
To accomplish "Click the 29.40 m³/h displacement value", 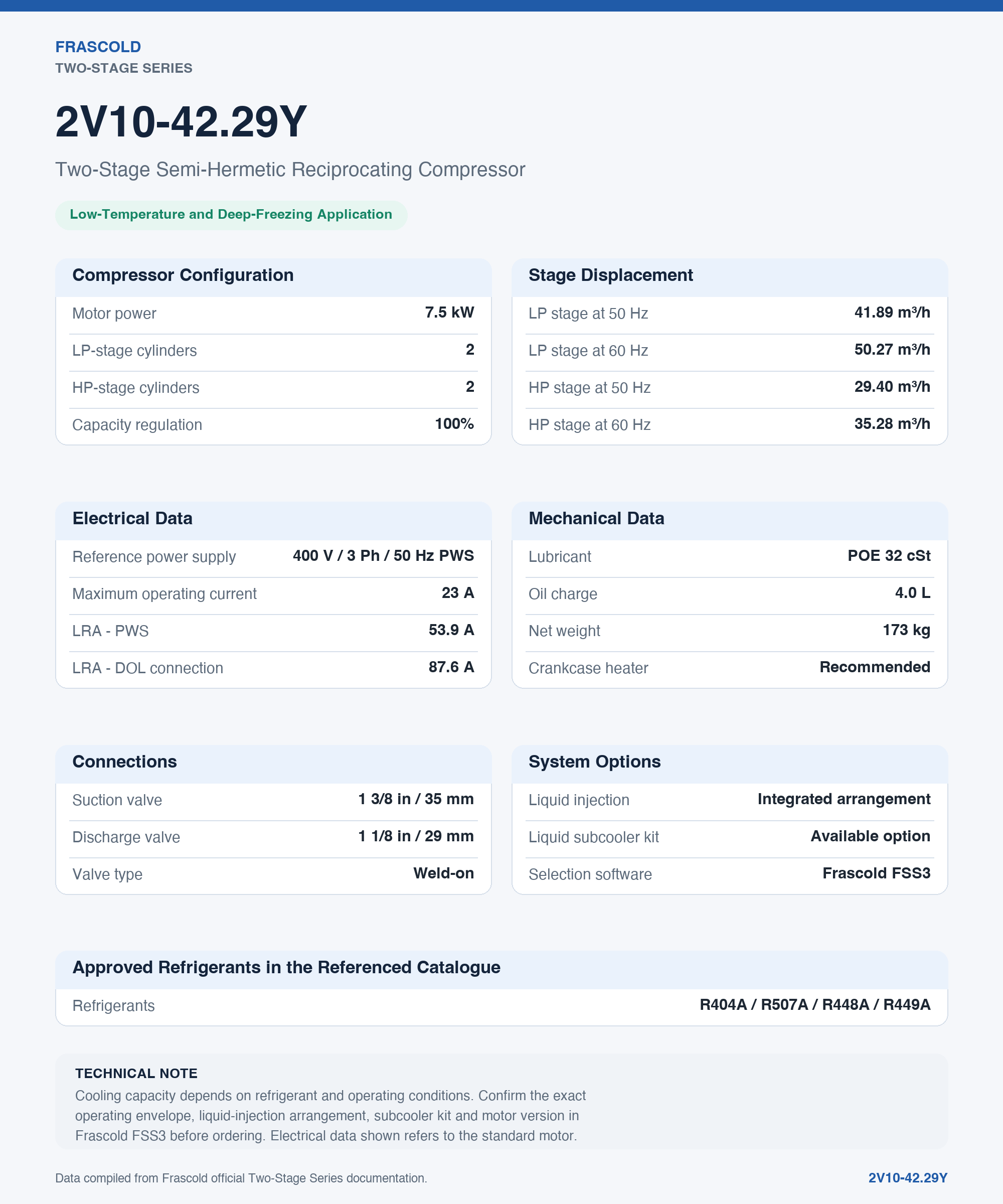I will tap(892, 387).
